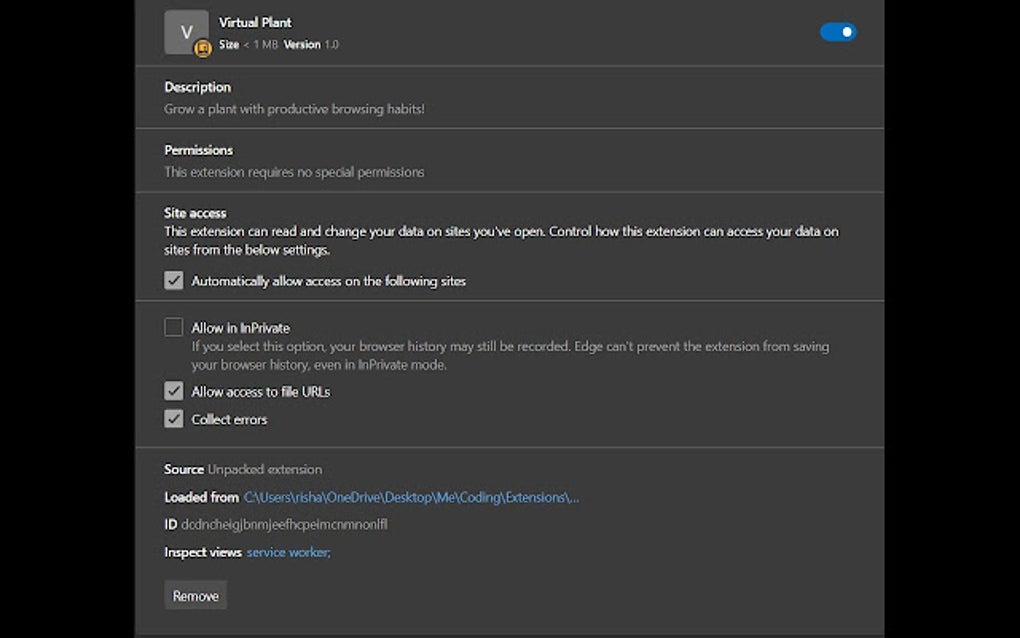Click the Site access section heading
1020x638 pixels.
195,213
